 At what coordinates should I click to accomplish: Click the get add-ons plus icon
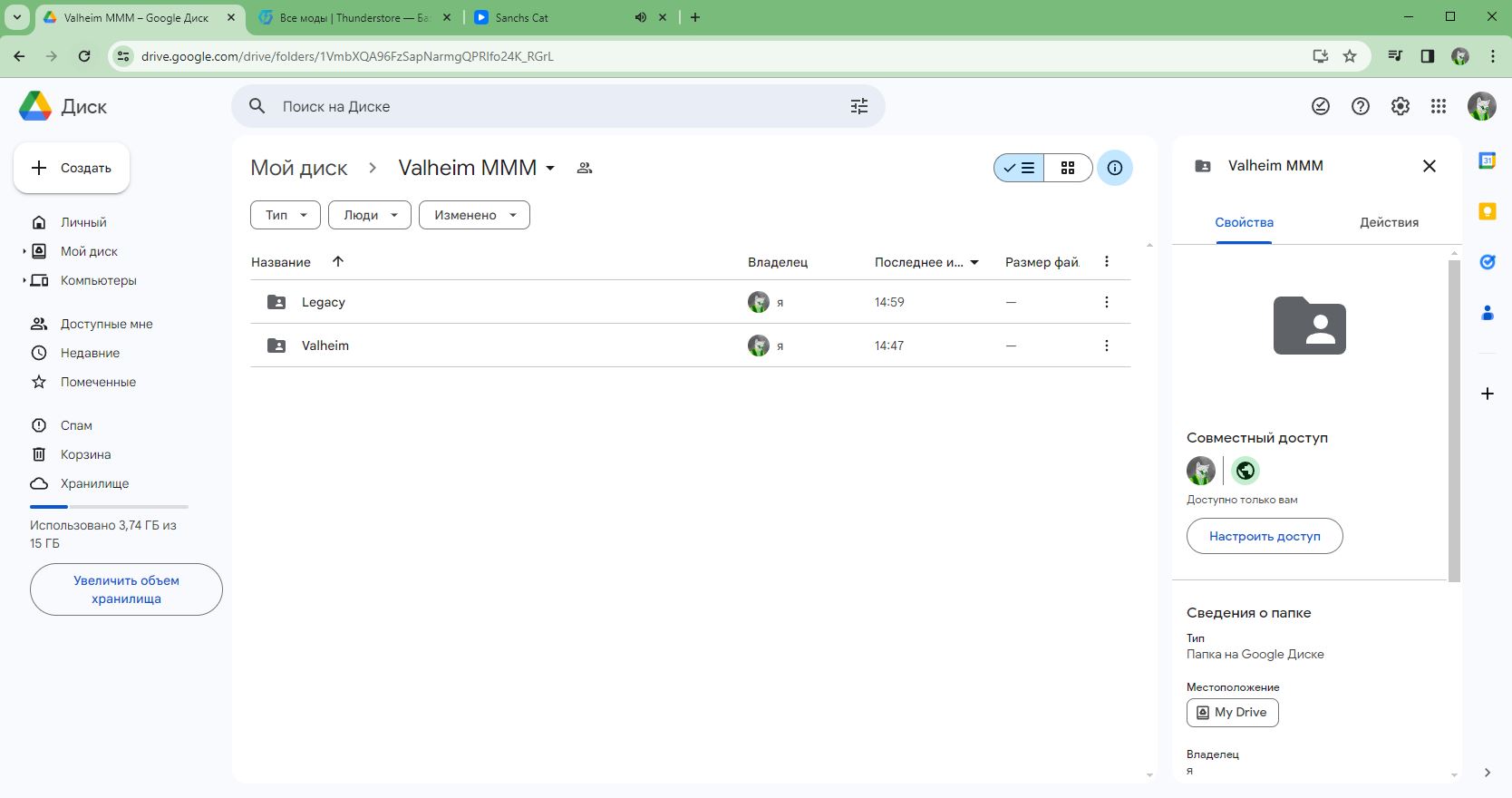[x=1487, y=394]
